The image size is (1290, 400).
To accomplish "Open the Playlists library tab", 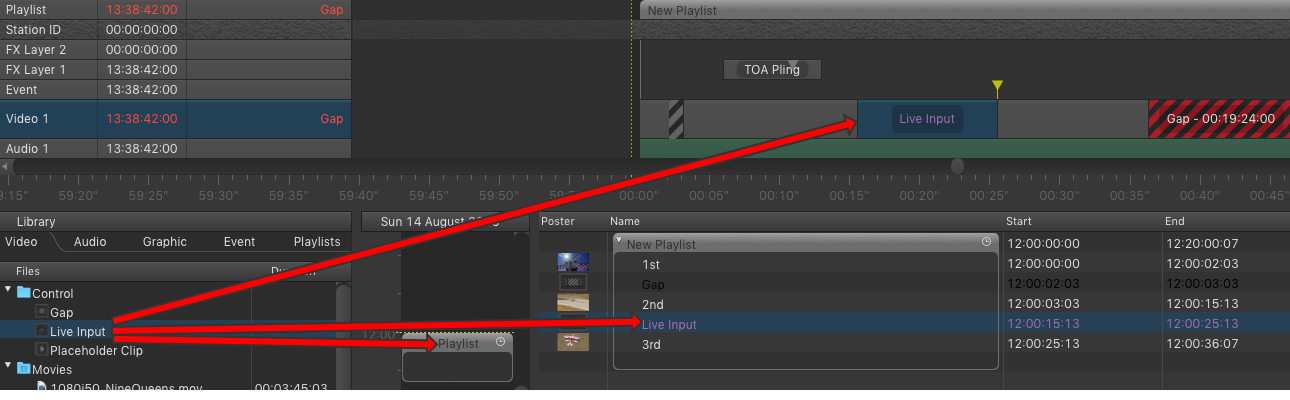I will click(x=317, y=241).
